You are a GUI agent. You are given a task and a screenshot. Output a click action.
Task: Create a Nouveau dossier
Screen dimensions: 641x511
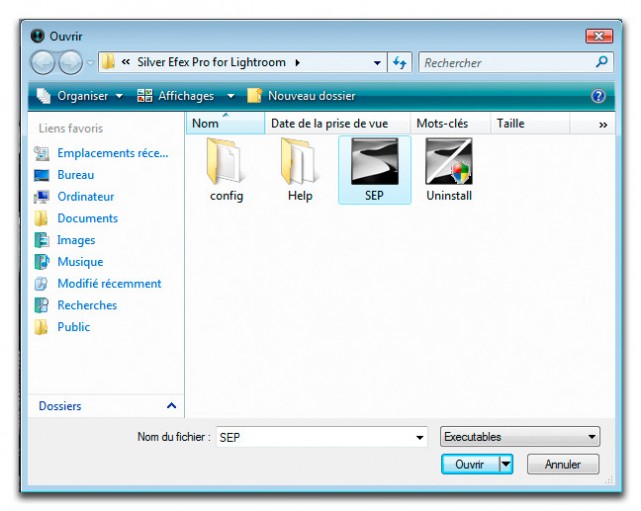click(x=301, y=96)
